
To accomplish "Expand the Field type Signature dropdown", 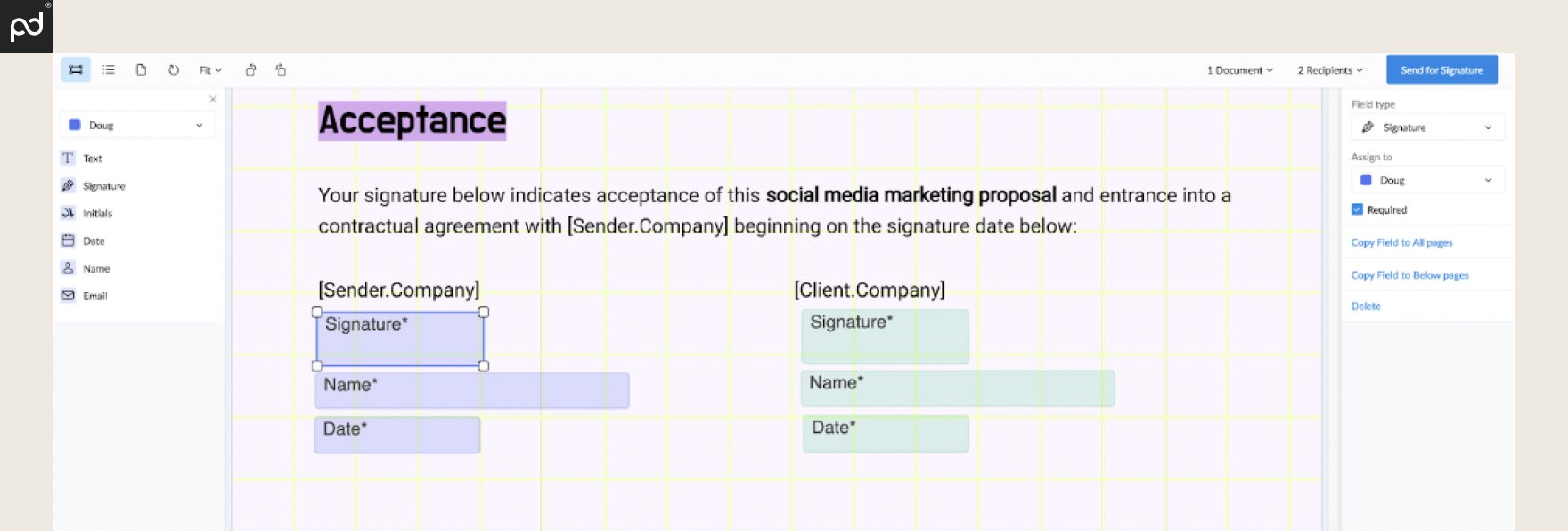I will (x=1427, y=127).
